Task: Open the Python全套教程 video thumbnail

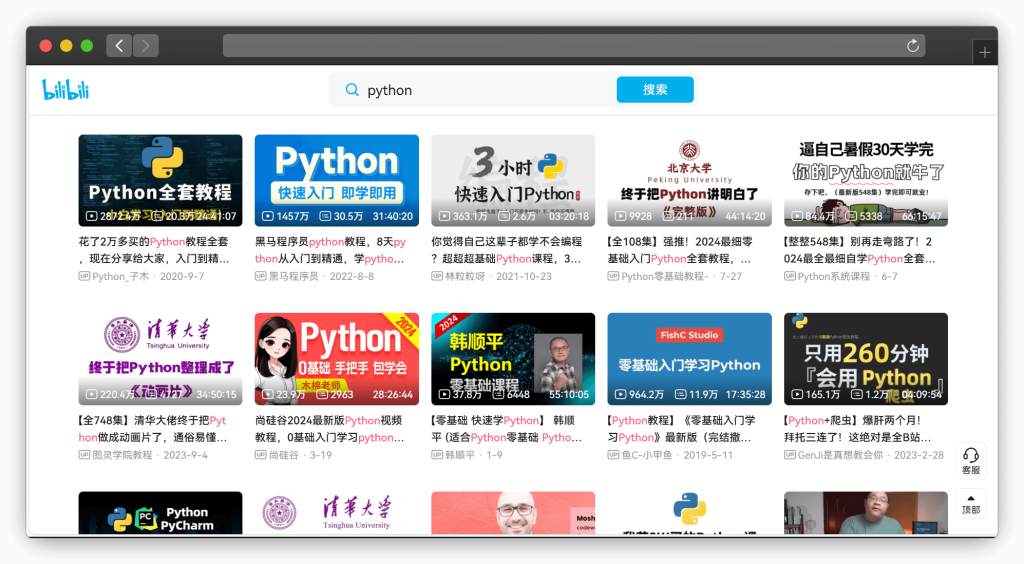Action: point(160,180)
